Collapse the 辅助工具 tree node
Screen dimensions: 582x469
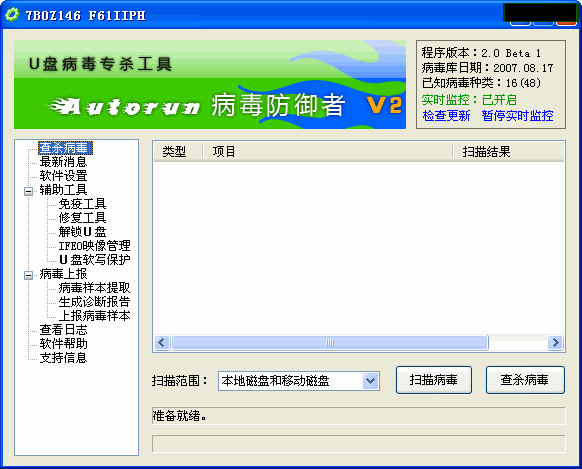click(28, 191)
